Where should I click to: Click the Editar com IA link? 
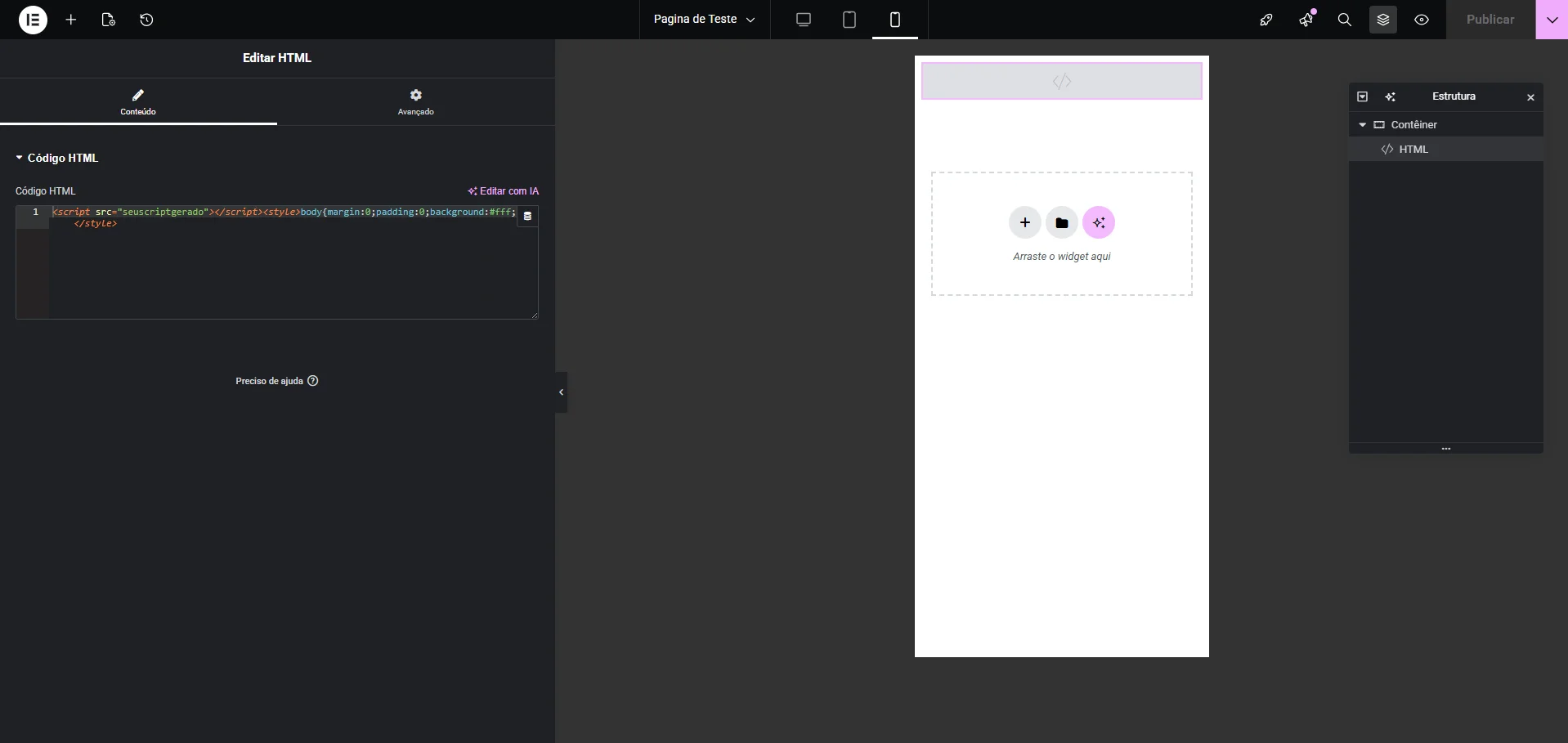(503, 191)
